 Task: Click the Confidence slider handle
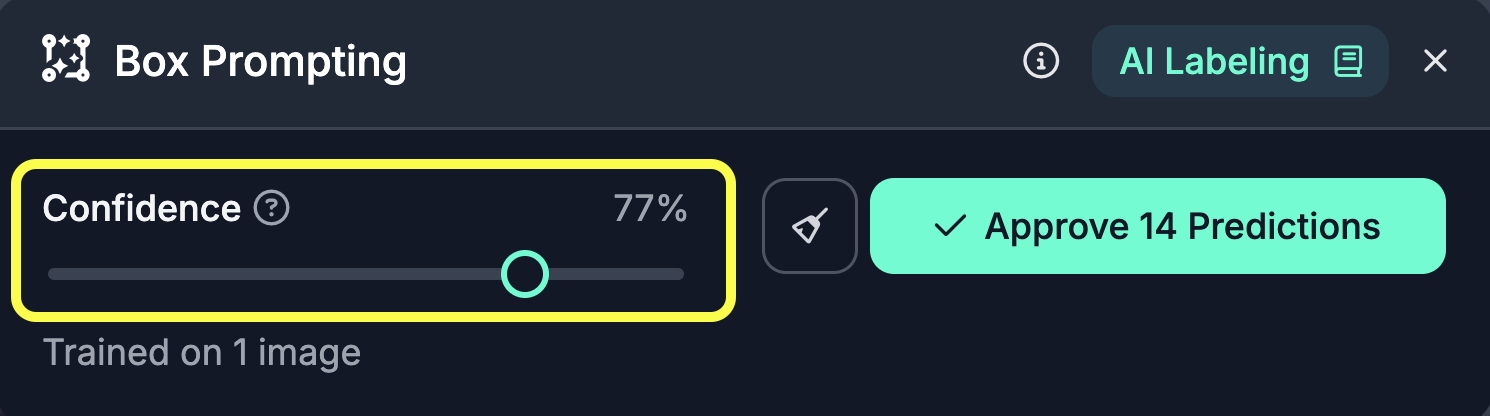coord(525,273)
